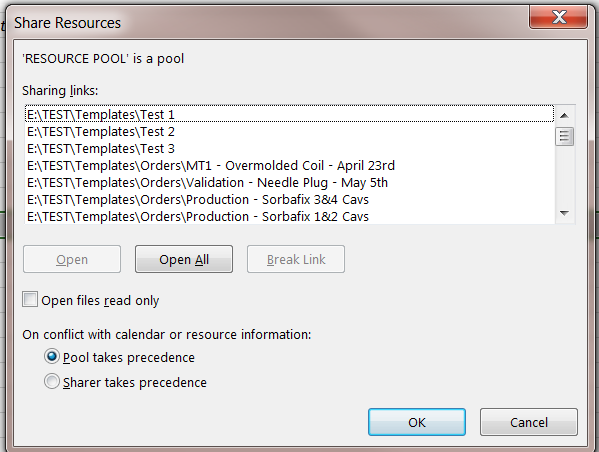The width and height of the screenshot is (599, 452).
Task: Confirm the dialog with OK
Action: pos(417,422)
